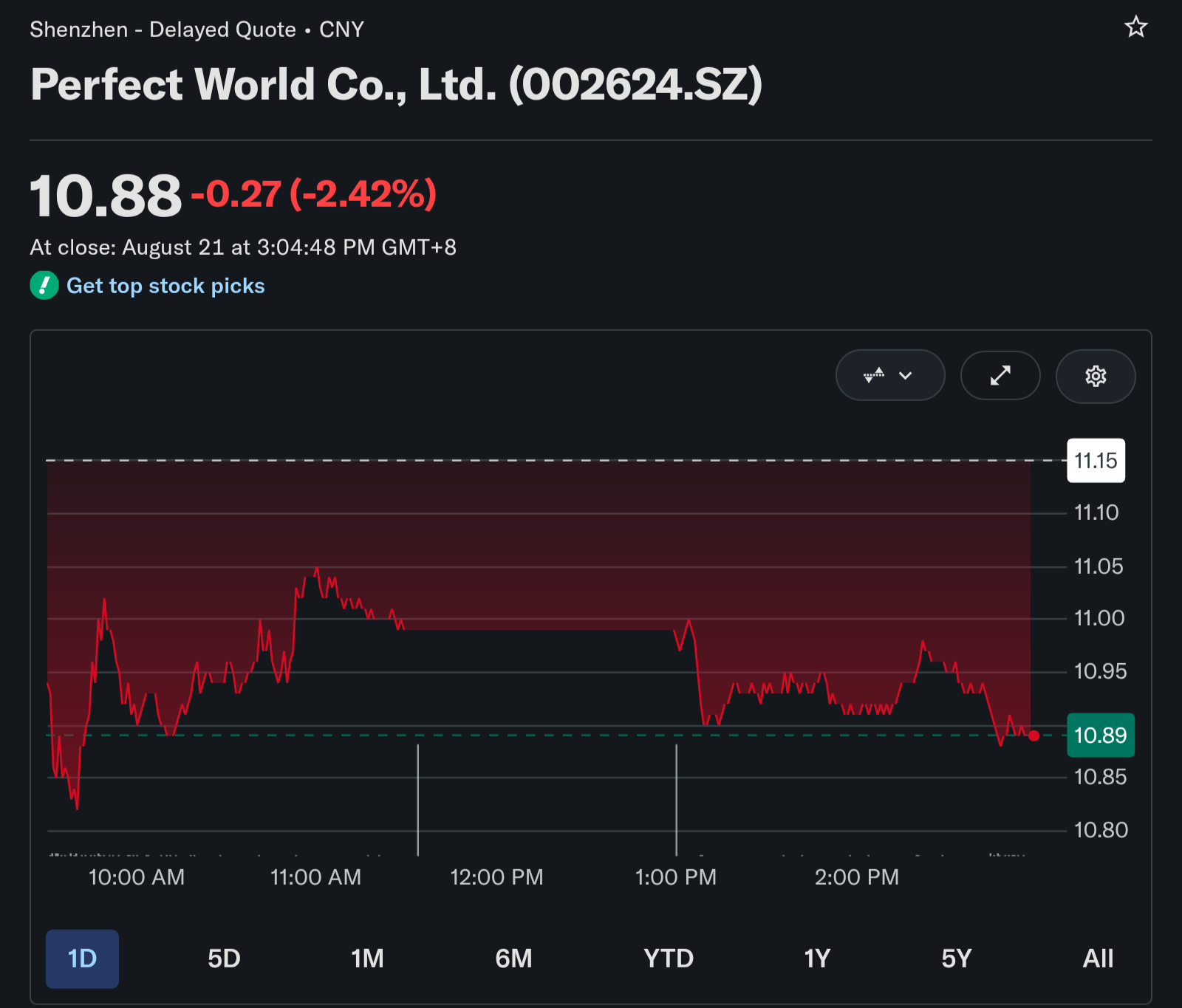Open chart type dropdown

(x=890, y=375)
